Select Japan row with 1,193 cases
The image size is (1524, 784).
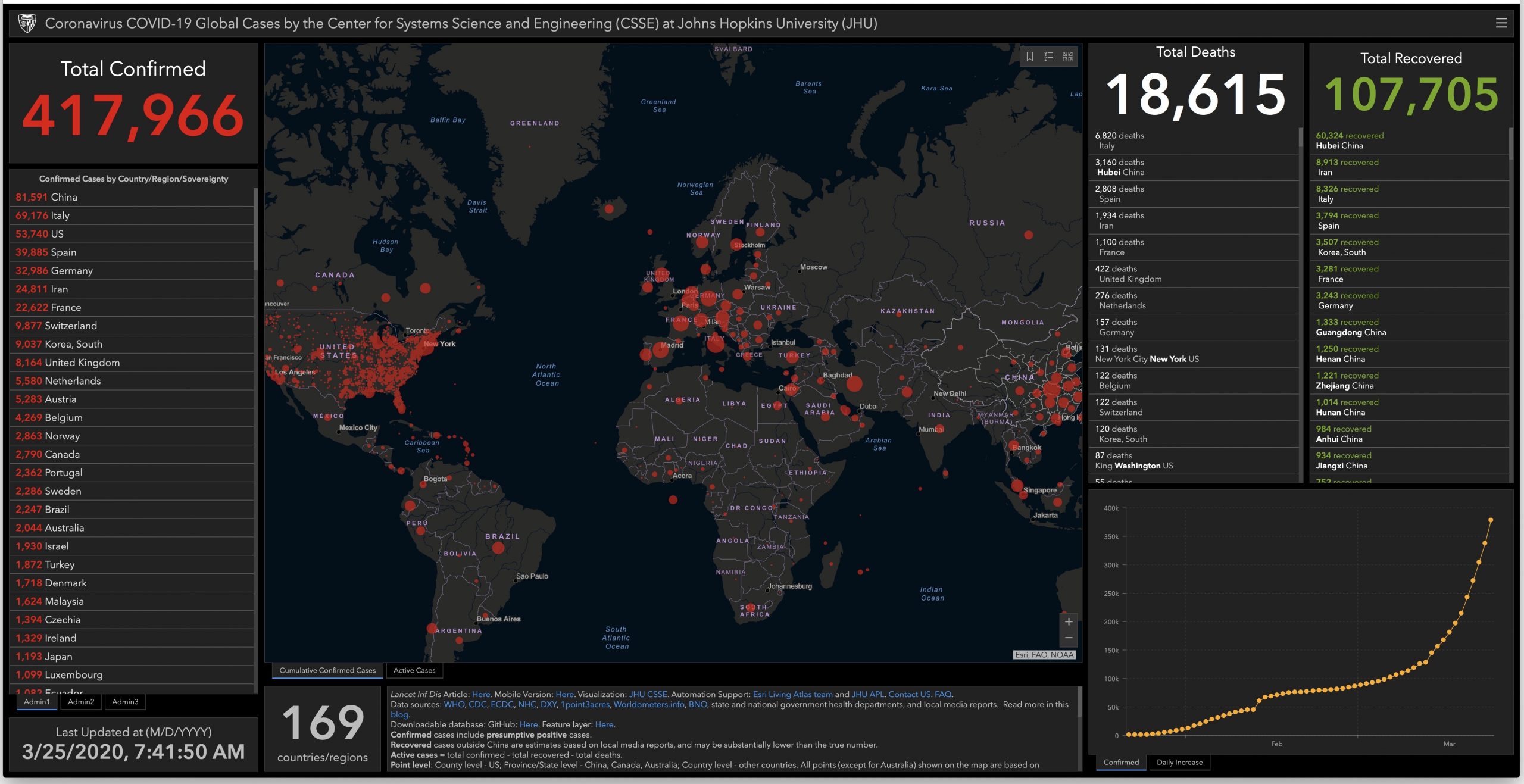coord(132,657)
